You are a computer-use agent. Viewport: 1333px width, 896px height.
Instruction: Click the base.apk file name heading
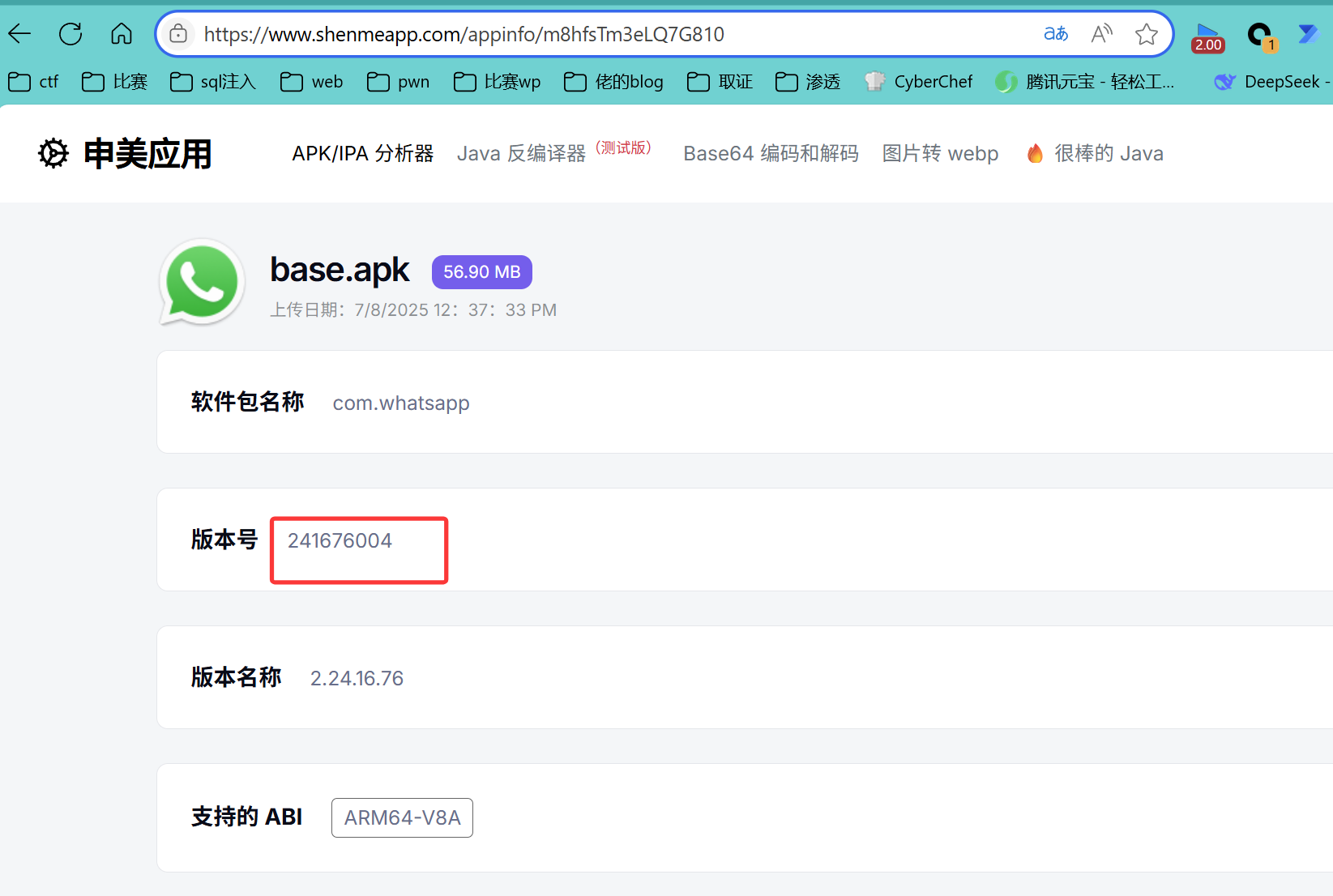coord(340,271)
